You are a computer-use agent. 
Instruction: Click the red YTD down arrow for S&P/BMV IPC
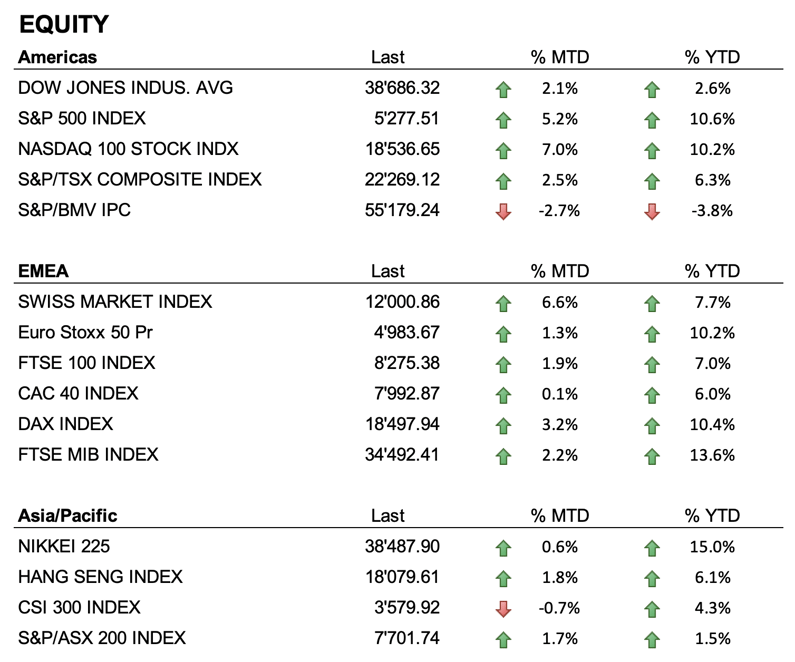coord(652,211)
